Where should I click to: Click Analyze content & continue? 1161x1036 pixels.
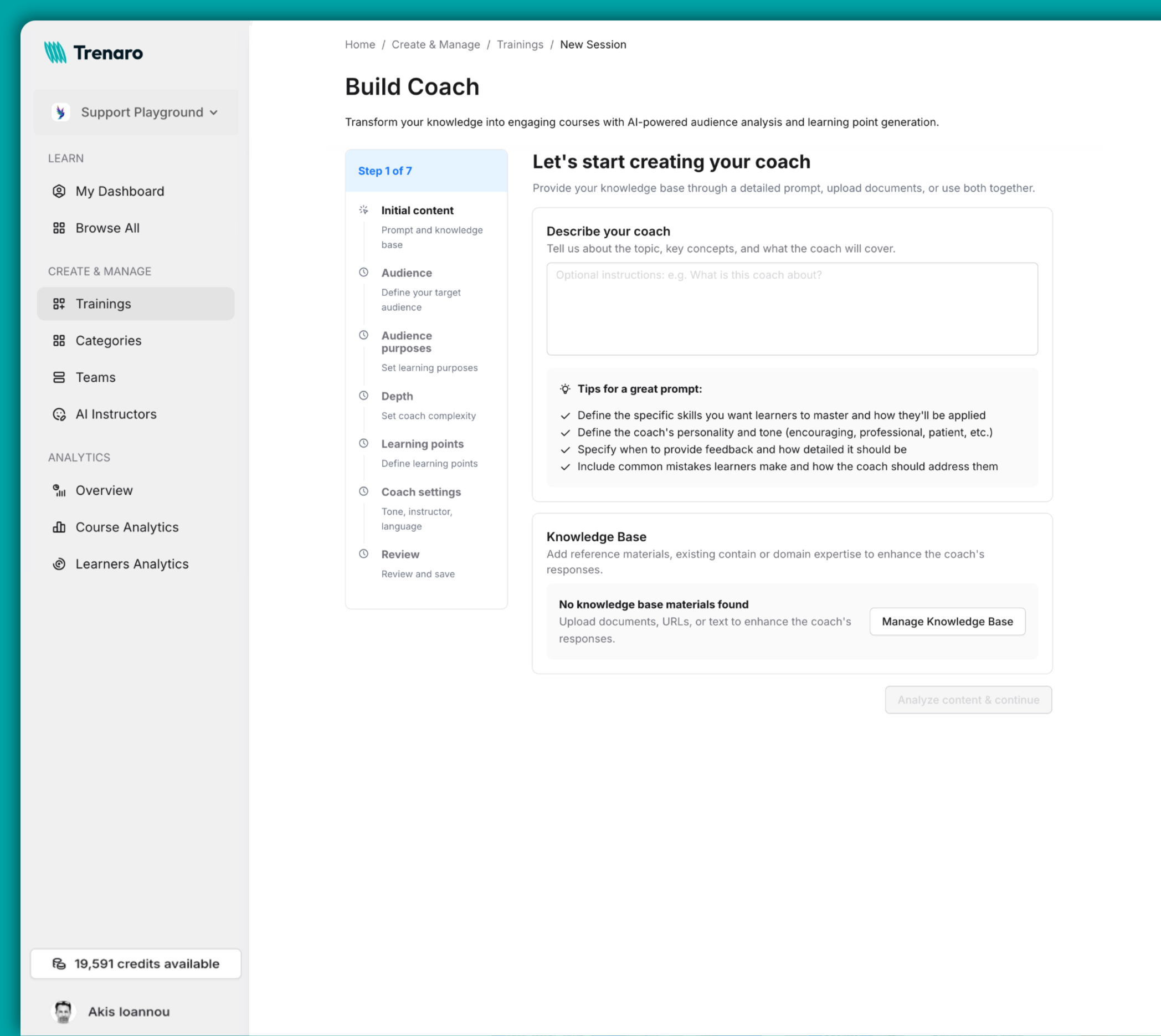968,700
